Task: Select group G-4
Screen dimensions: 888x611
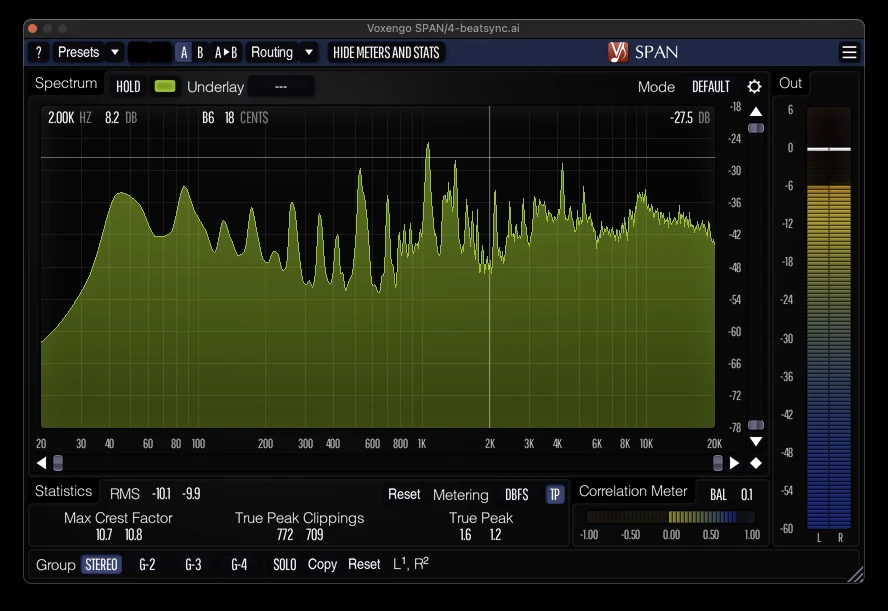Action: coord(239,565)
